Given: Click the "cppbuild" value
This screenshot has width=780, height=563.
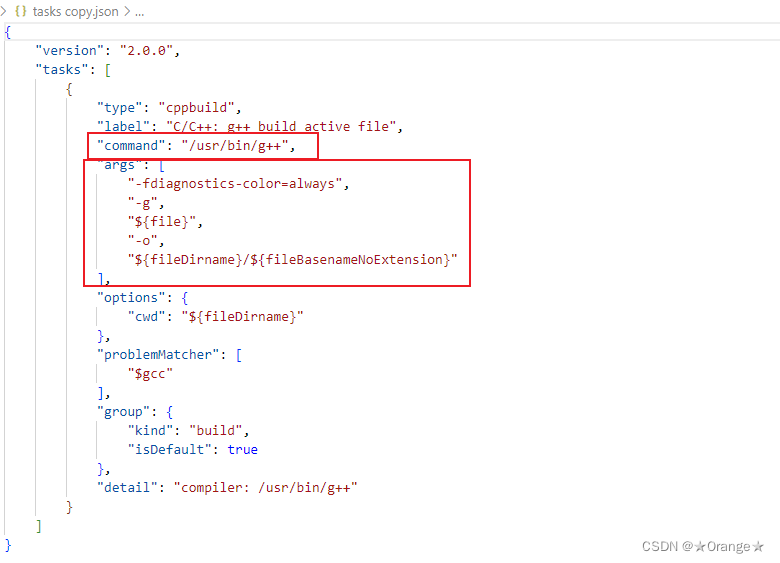Looking at the screenshot, I should point(196,108).
